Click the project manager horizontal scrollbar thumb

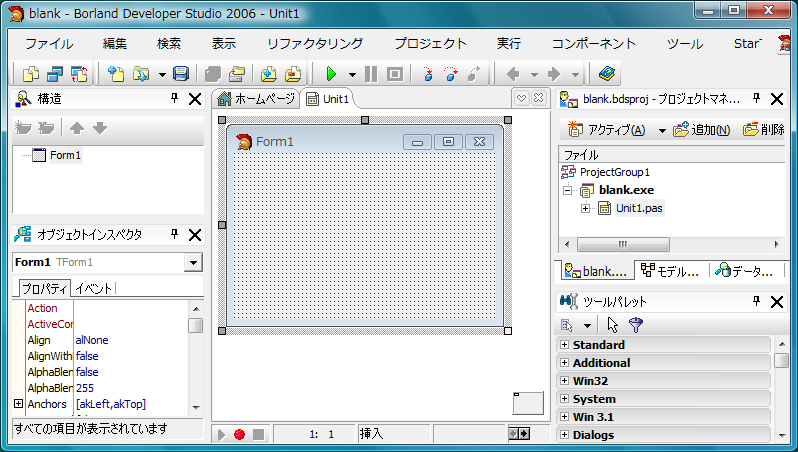click(x=623, y=244)
